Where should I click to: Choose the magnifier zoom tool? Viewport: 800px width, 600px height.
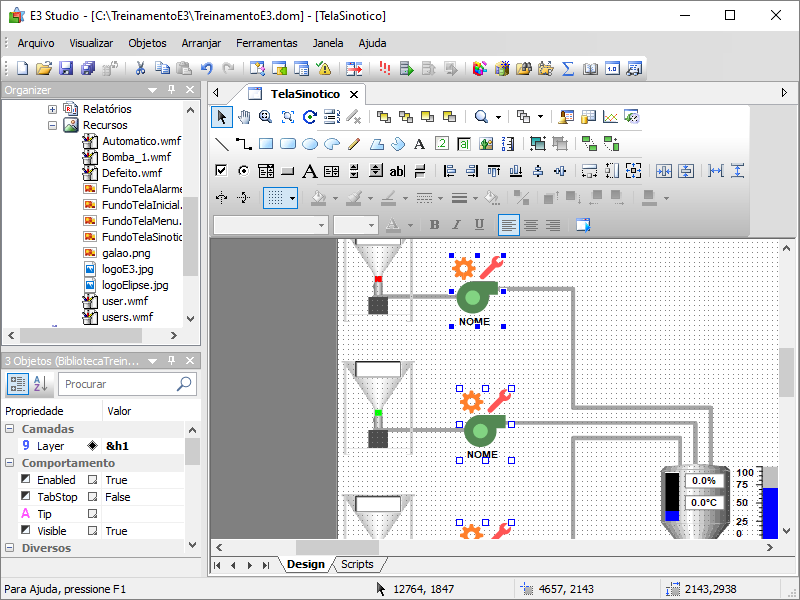[x=265, y=117]
